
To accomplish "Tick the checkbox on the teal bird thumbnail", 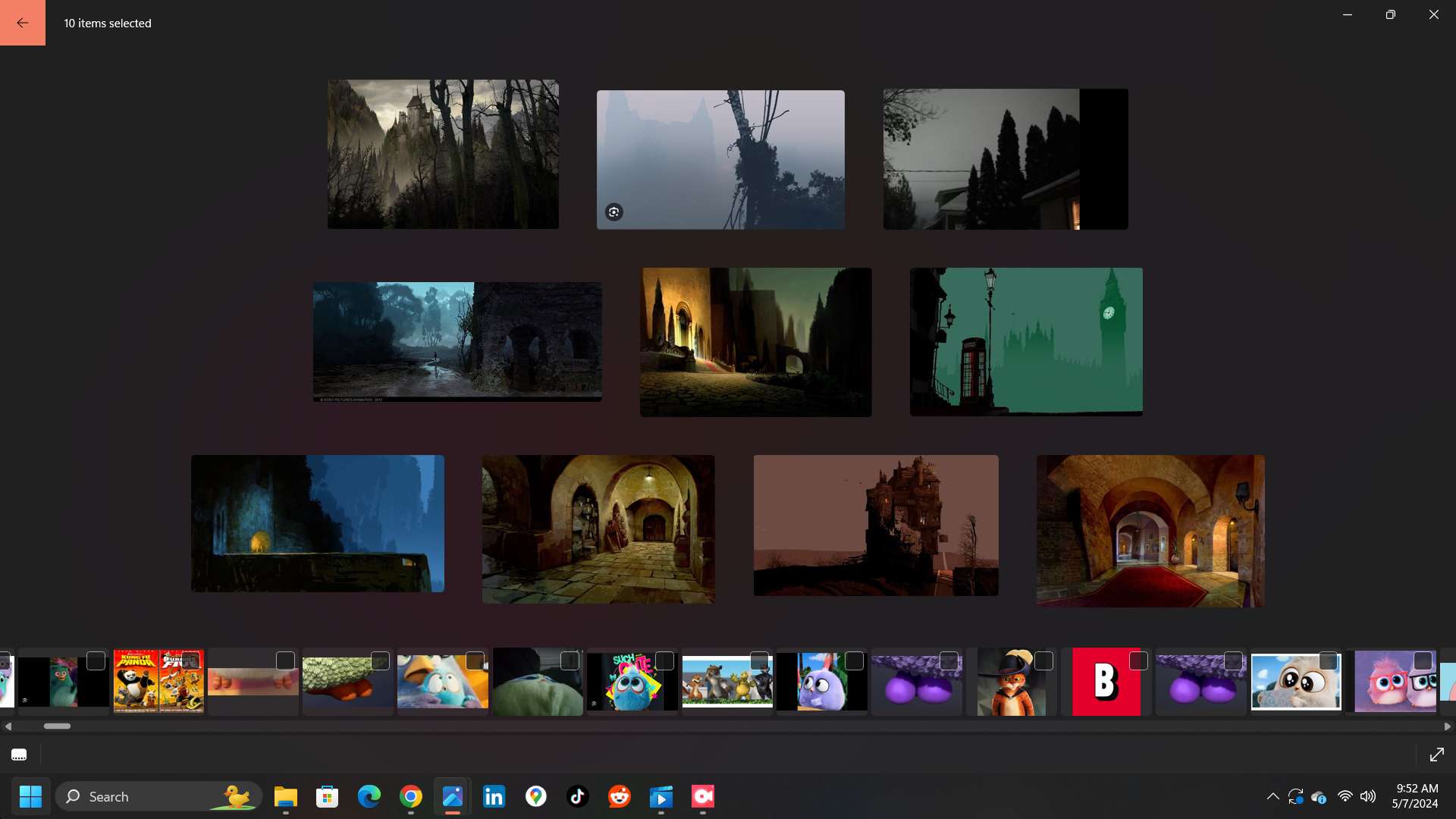I will (96, 661).
